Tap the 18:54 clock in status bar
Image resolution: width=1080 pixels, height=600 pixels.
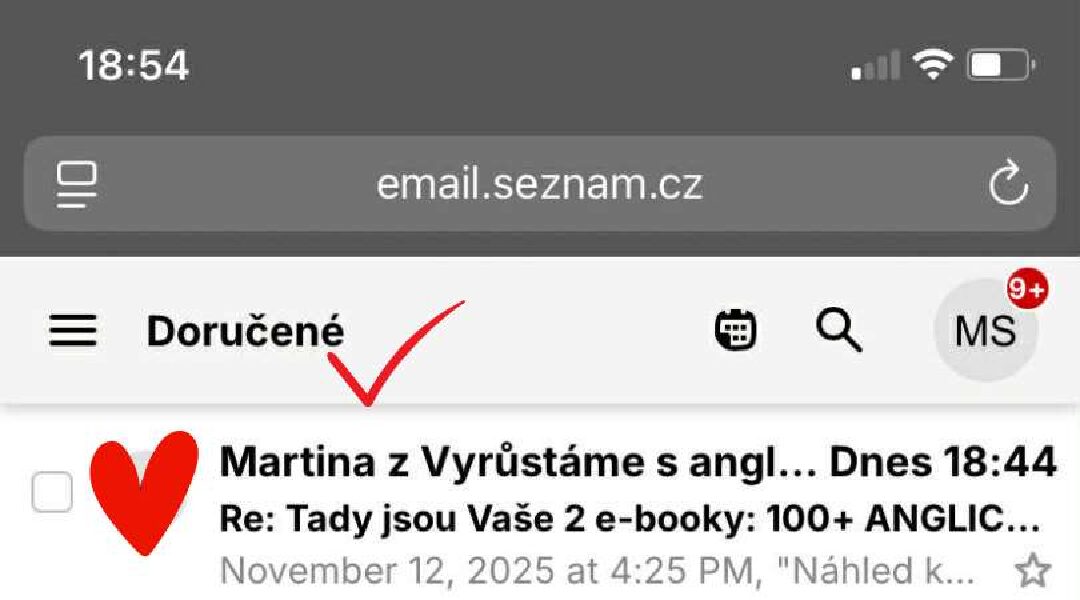click(134, 66)
